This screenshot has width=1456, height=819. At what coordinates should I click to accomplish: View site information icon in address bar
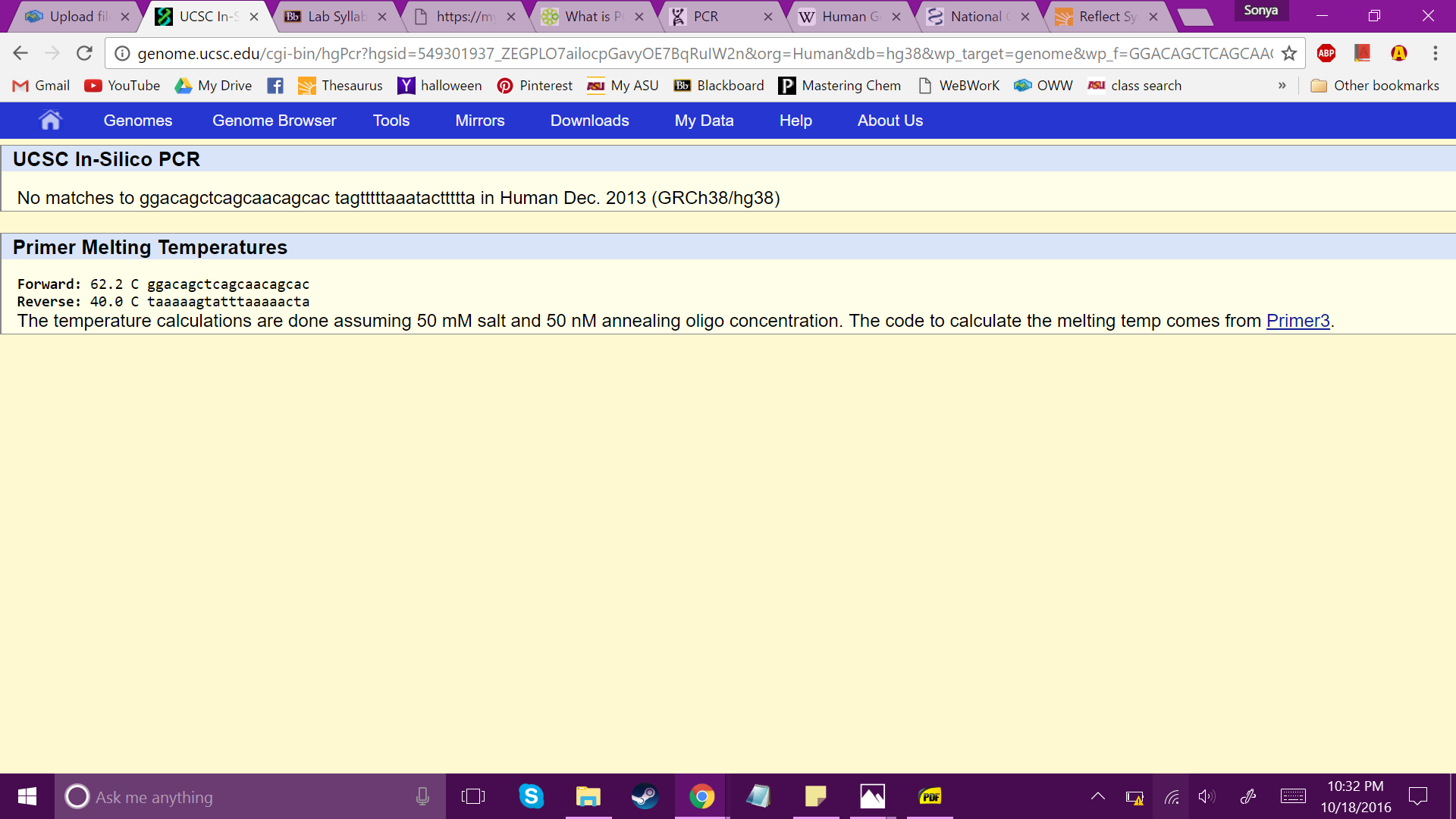[x=122, y=53]
